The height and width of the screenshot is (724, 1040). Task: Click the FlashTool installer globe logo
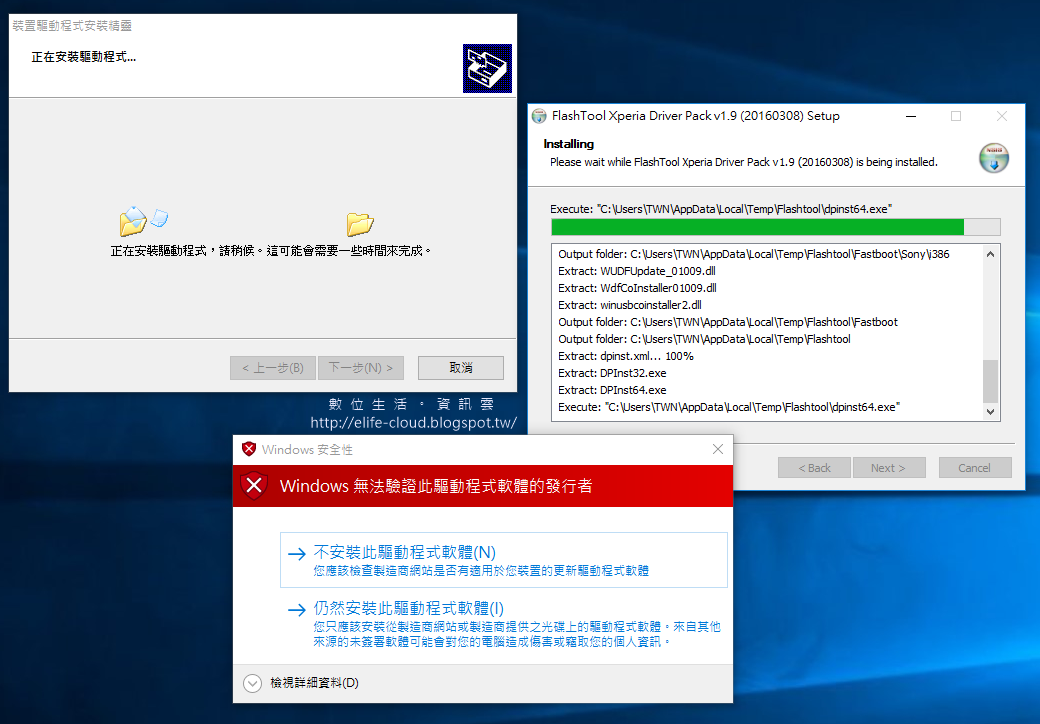[x=994, y=158]
